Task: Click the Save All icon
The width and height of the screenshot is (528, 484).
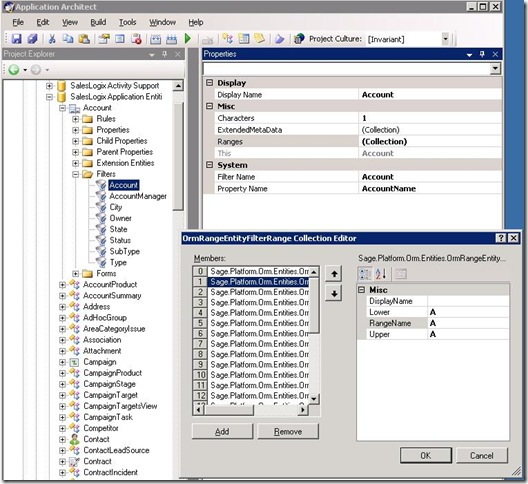Action: (x=33, y=39)
